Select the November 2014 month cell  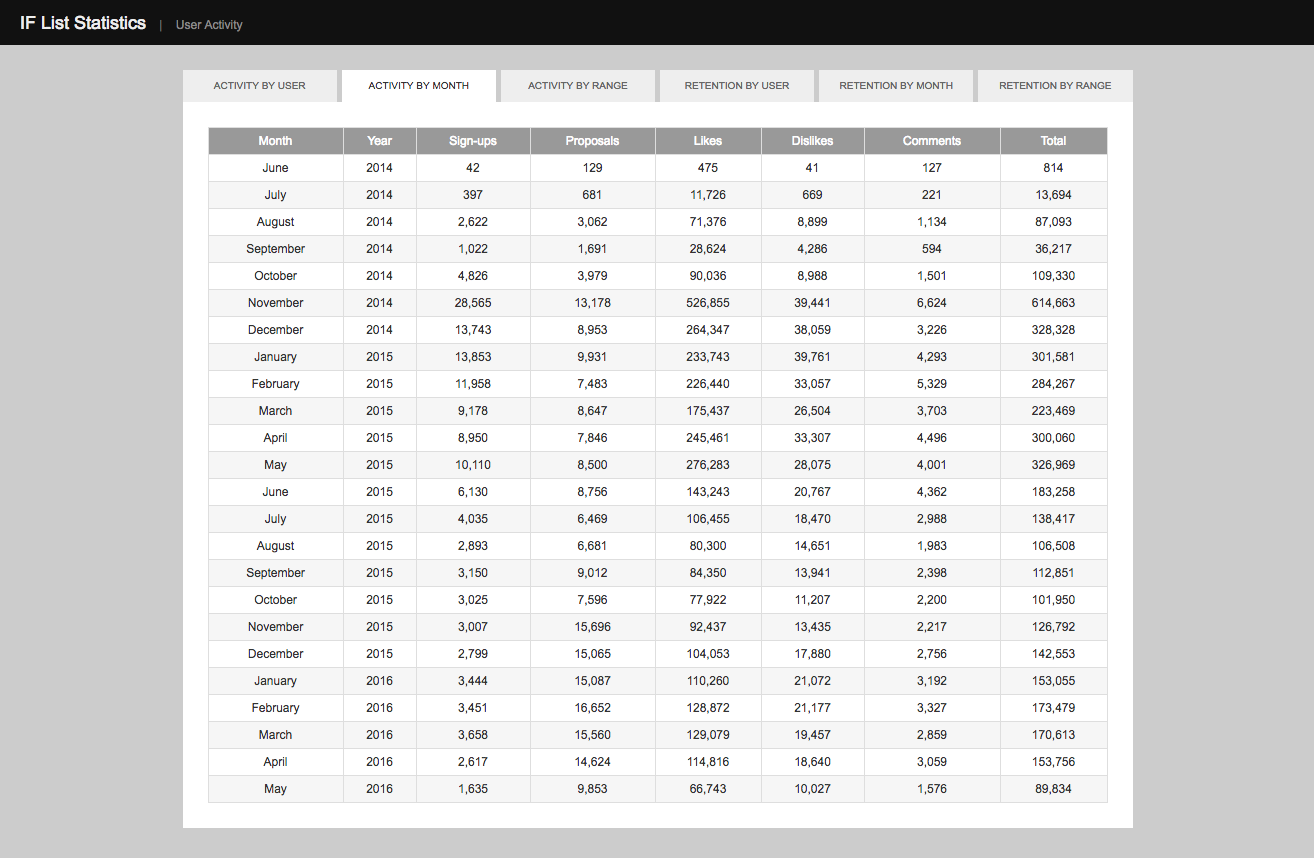(275, 303)
